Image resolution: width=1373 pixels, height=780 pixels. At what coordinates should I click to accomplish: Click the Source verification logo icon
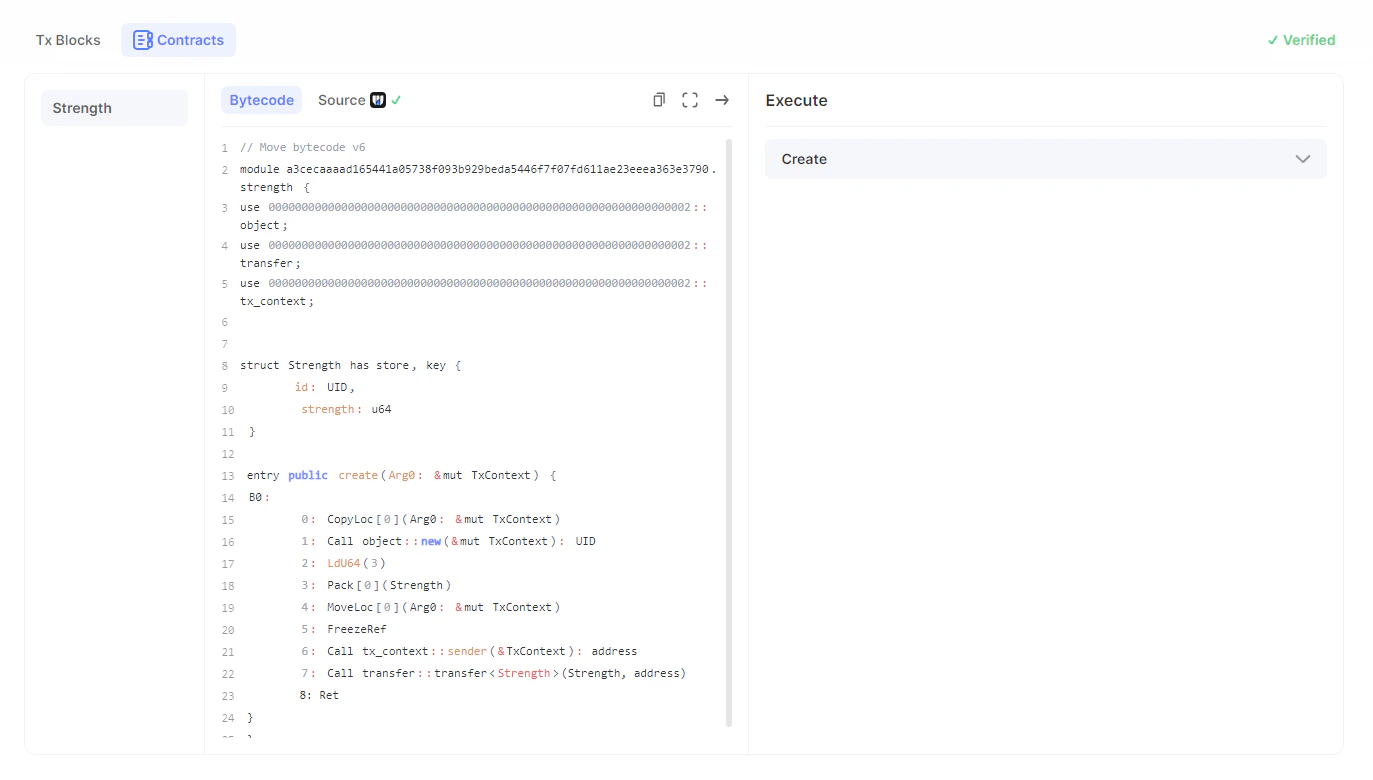[x=378, y=100]
